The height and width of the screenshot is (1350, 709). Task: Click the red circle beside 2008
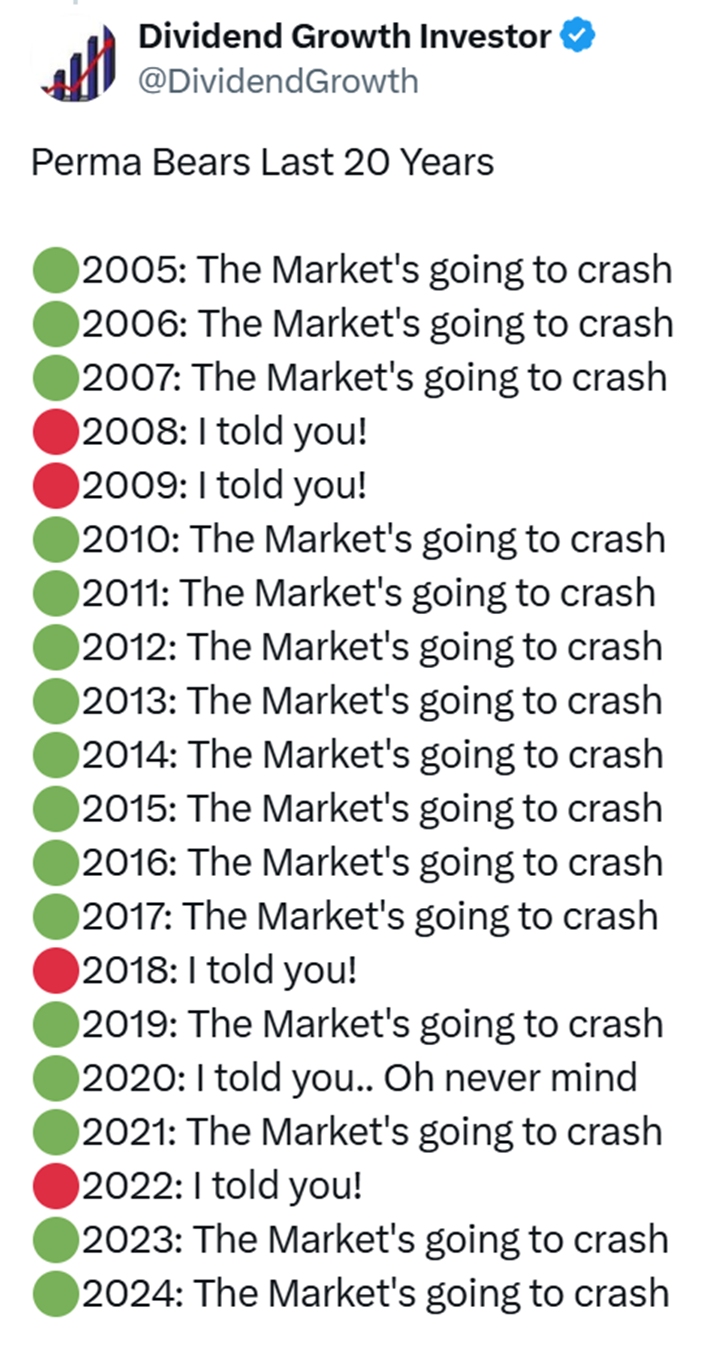pos(56,433)
